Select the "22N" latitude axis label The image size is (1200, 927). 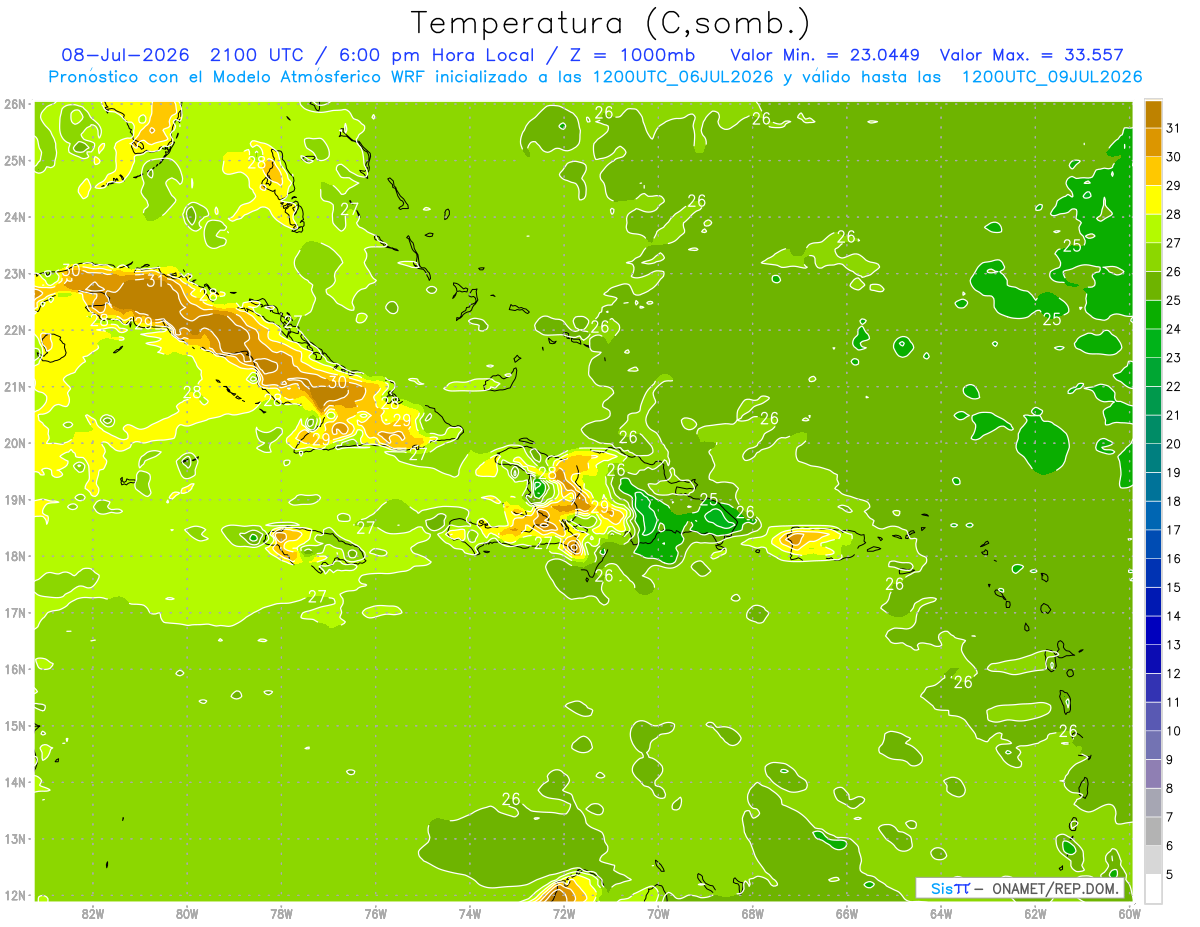14,330
